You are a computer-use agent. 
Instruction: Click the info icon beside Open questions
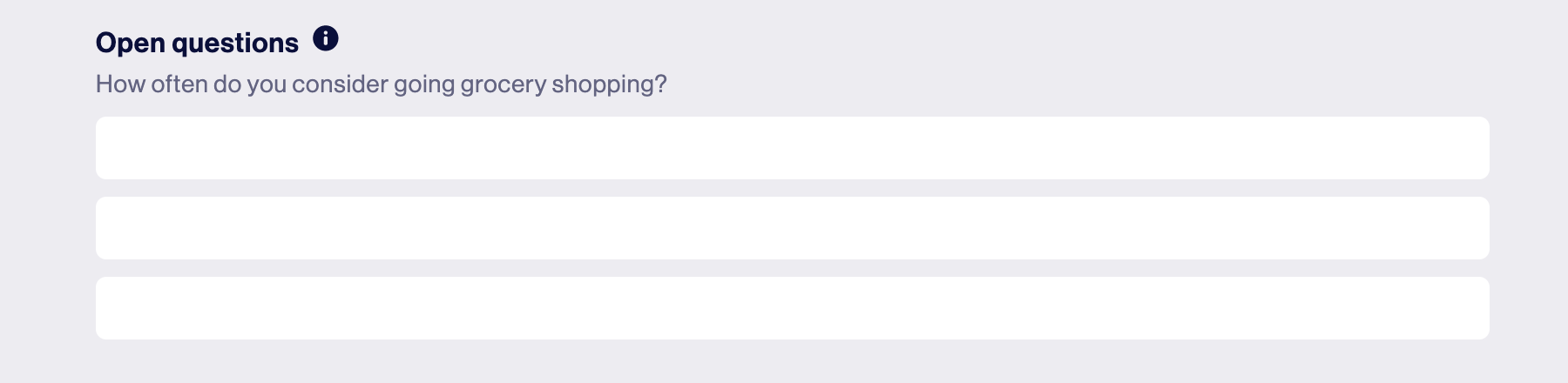coord(326,39)
